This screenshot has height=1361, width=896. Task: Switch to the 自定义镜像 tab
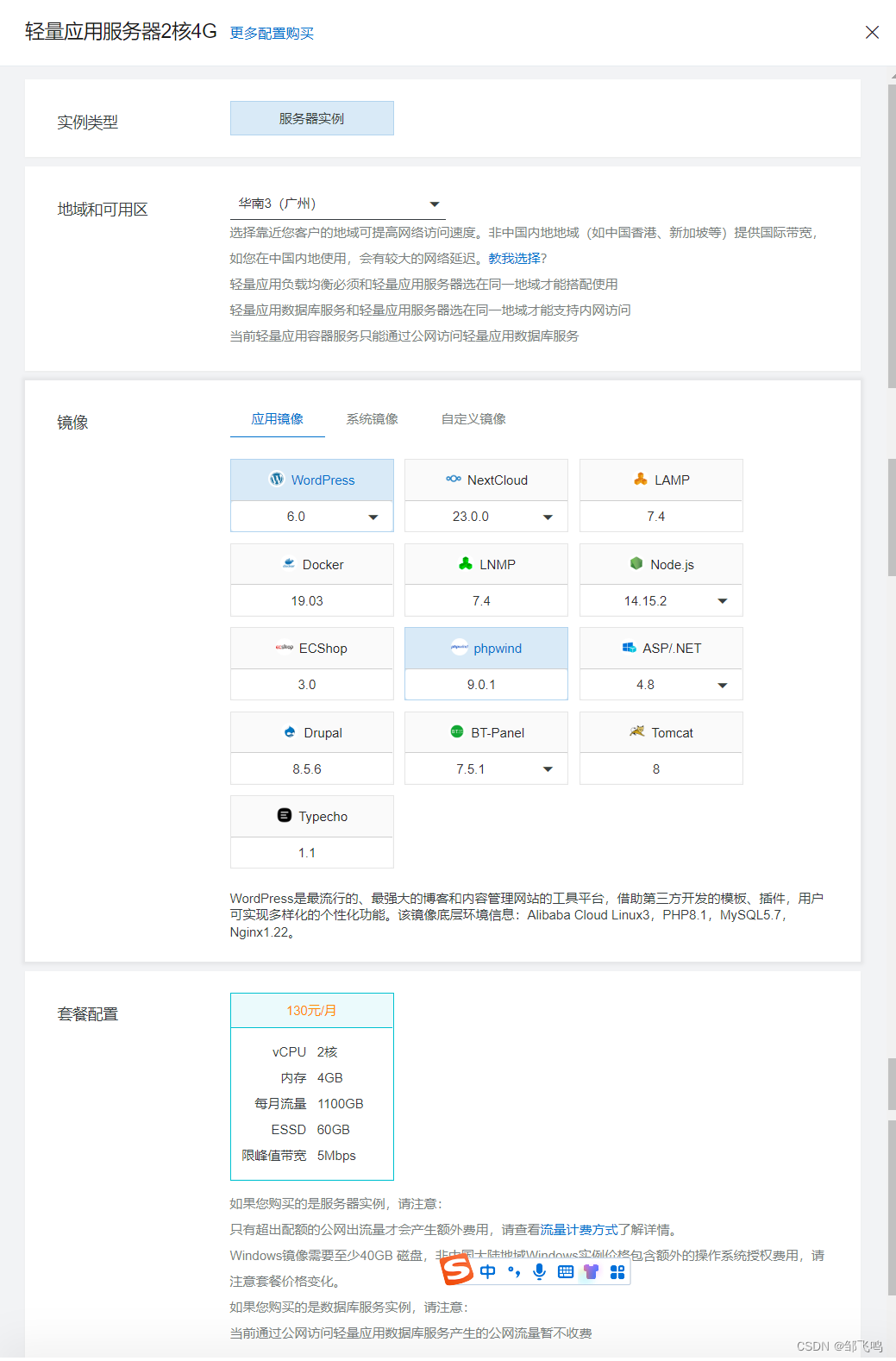(x=473, y=419)
